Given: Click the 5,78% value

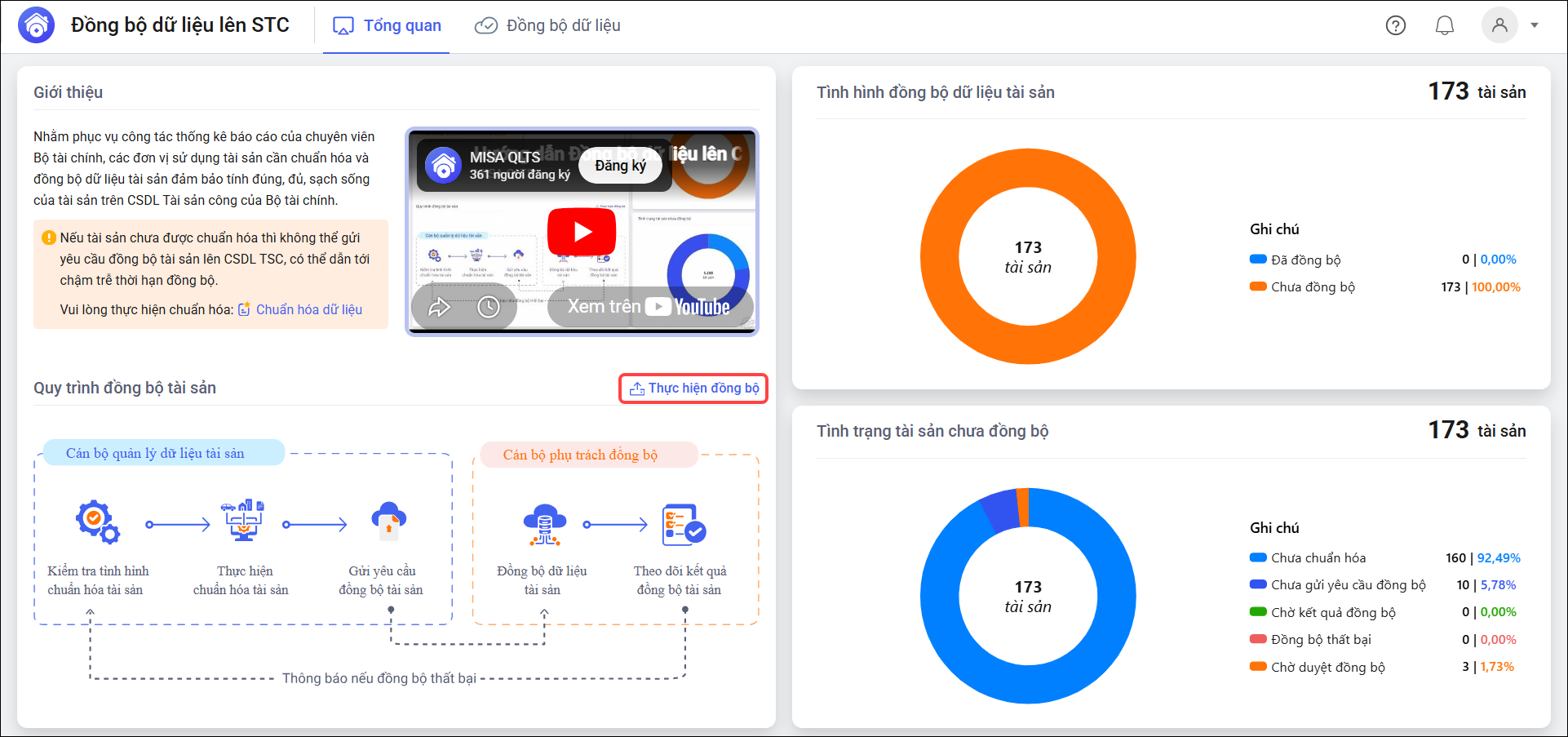Looking at the screenshot, I should tap(1498, 585).
